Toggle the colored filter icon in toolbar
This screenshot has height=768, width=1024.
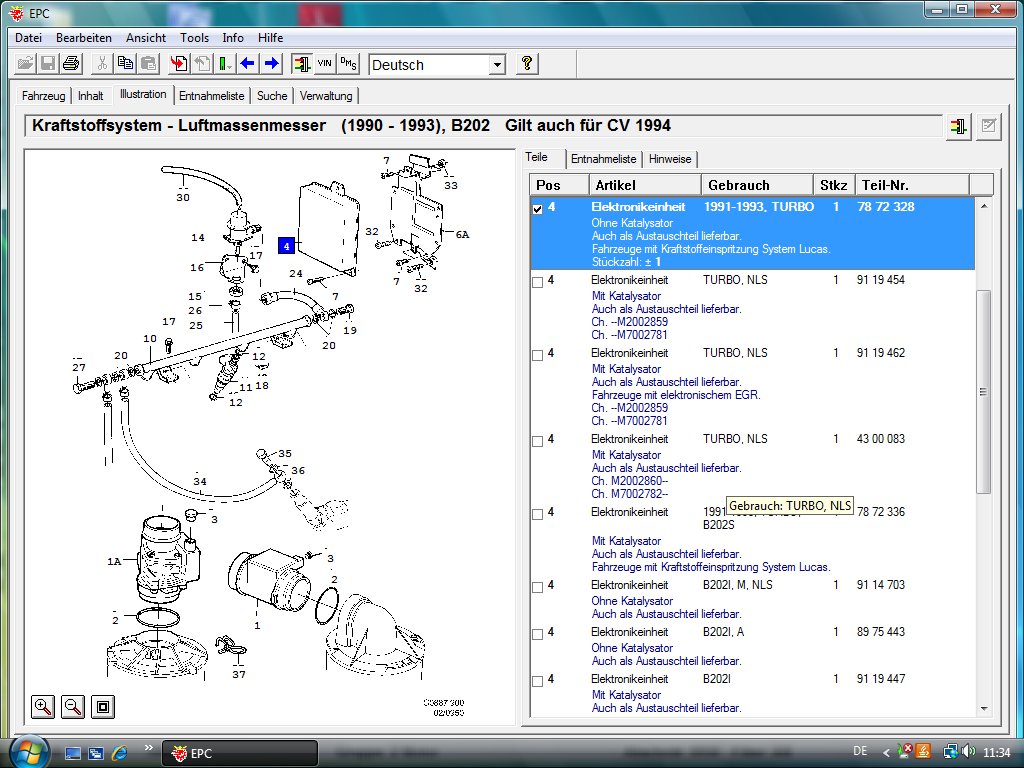click(x=301, y=63)
